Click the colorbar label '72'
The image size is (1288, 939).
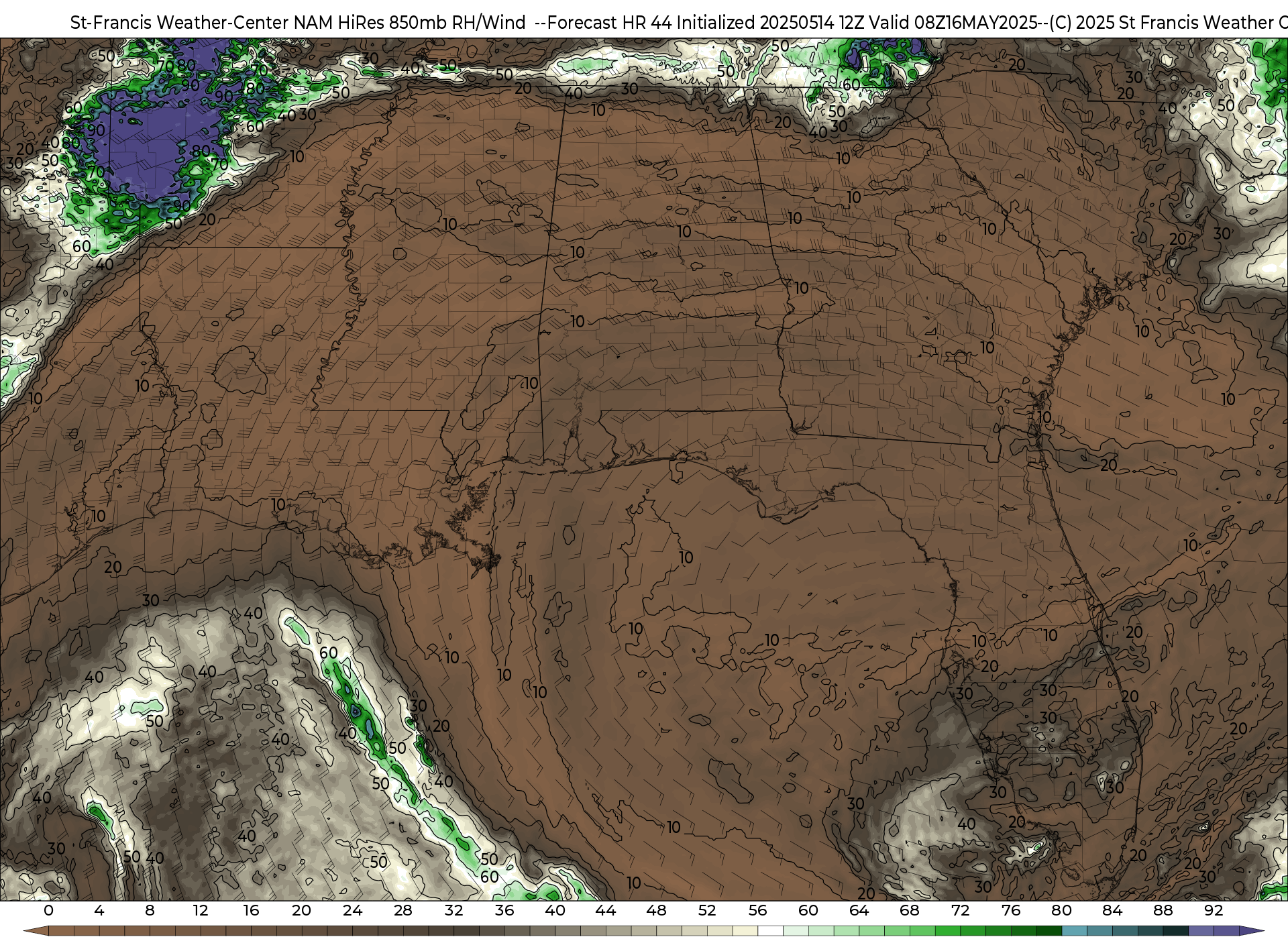click(960, 911)
